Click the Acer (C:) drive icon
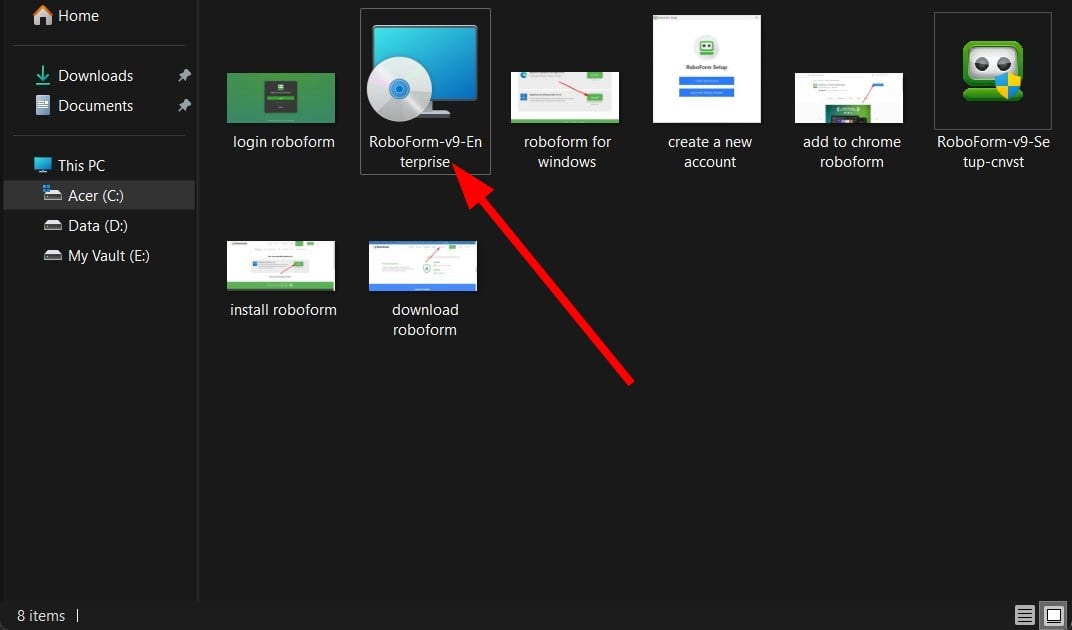The height and width of the screenshot is (630, 1072). point(53,194)
